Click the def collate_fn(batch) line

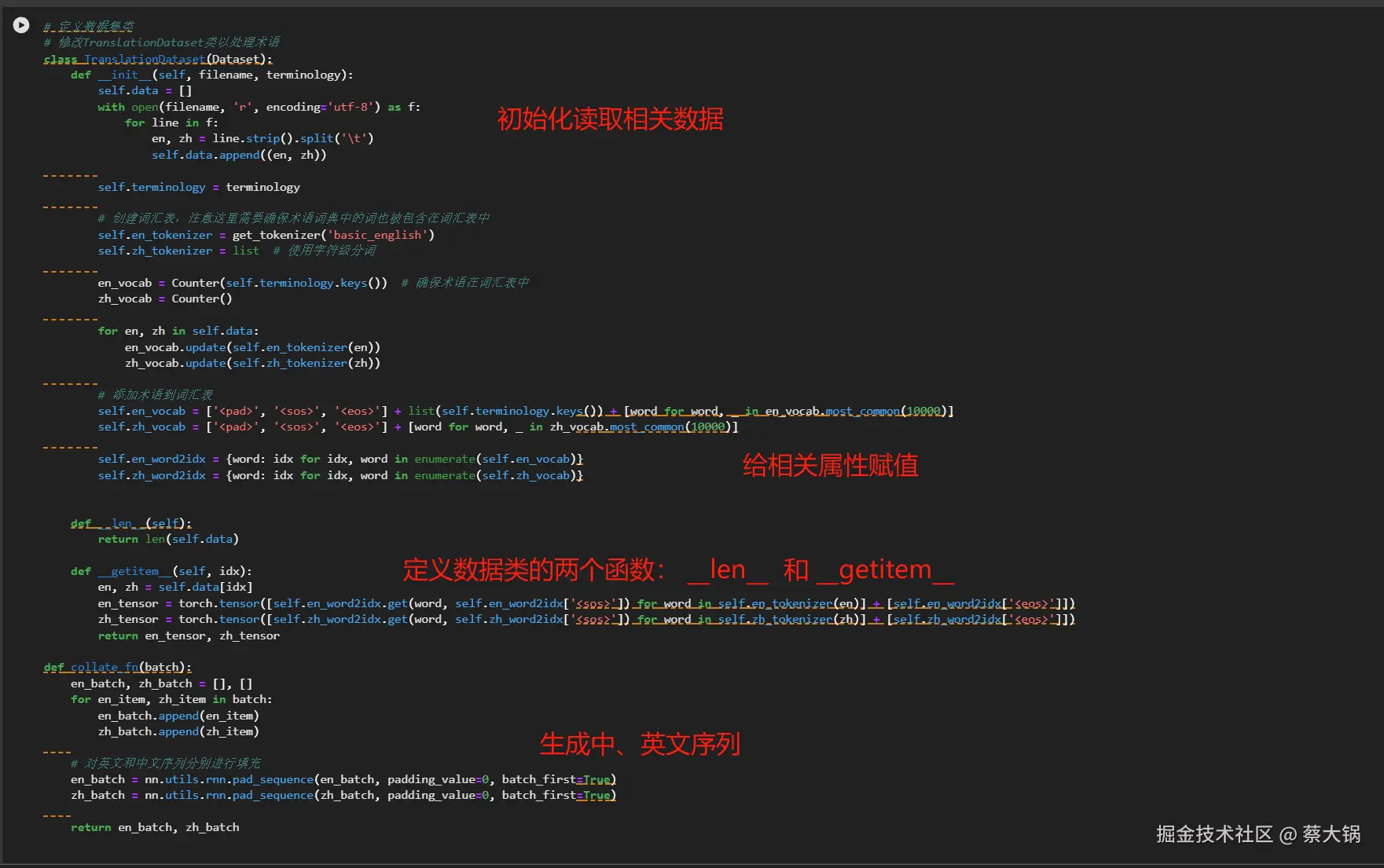118,667
